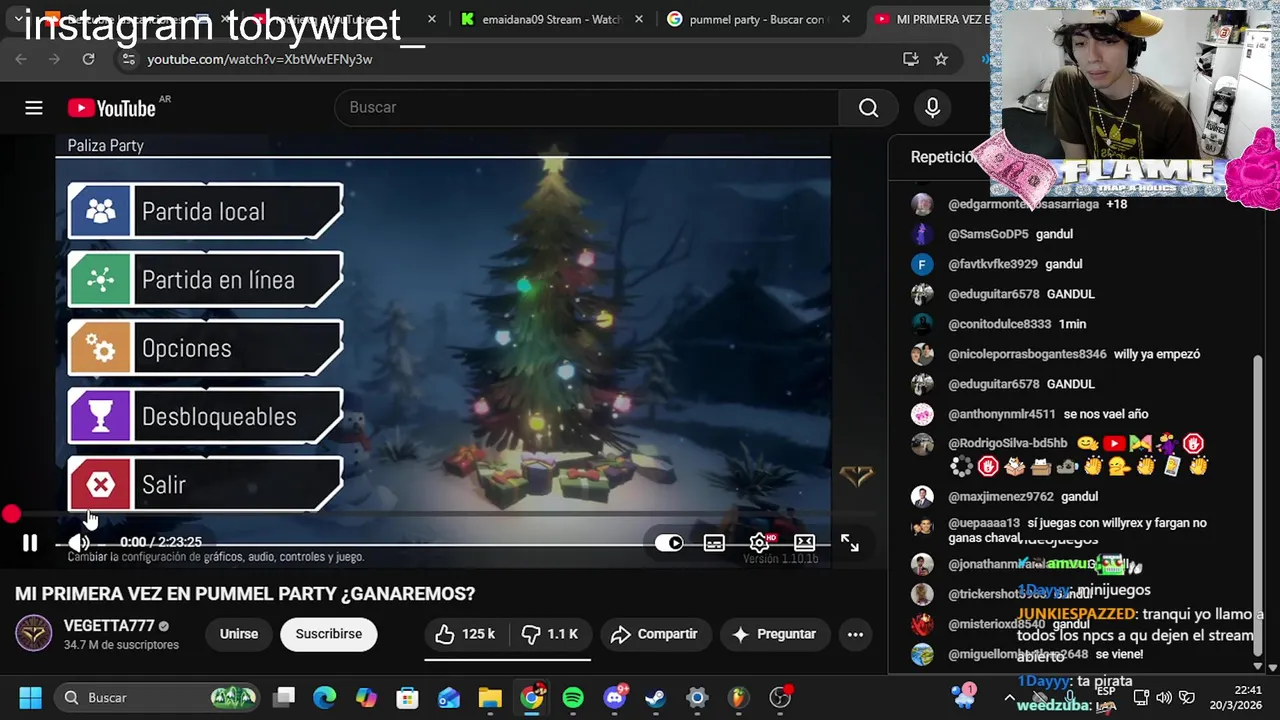Click @SamsGoDP5 chat username

pyautogui.click(x=988, y=234)
